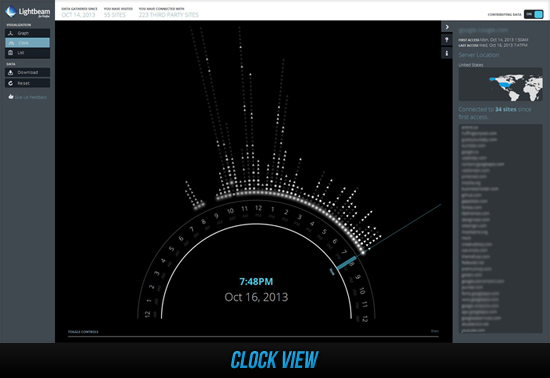Open the help question mark icon
The image size is (550, 378).
click(x=447, y=40)
